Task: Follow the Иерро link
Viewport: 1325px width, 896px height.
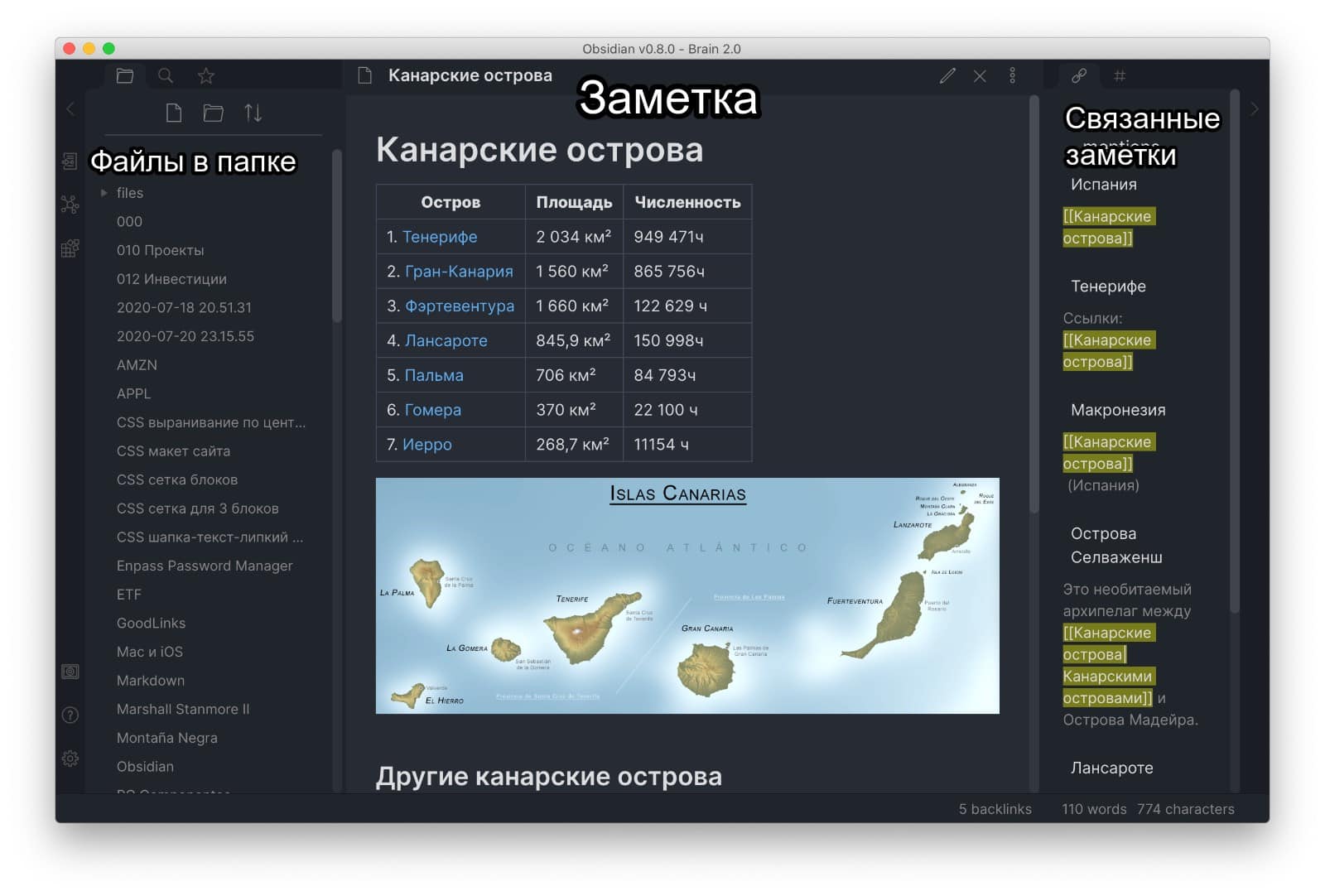Action: pyautogui.click(x=427, y=445)
